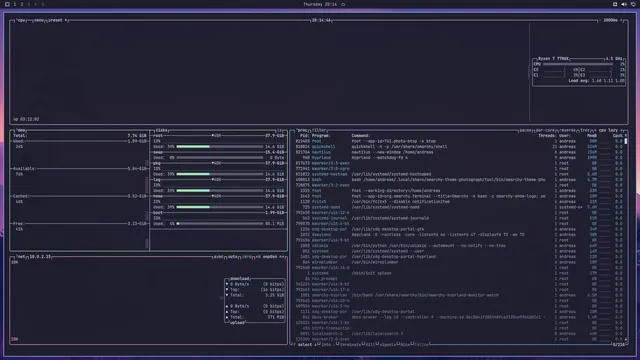
Task: Toggle reverse sorting in proc box
Action: click(567, 131)
